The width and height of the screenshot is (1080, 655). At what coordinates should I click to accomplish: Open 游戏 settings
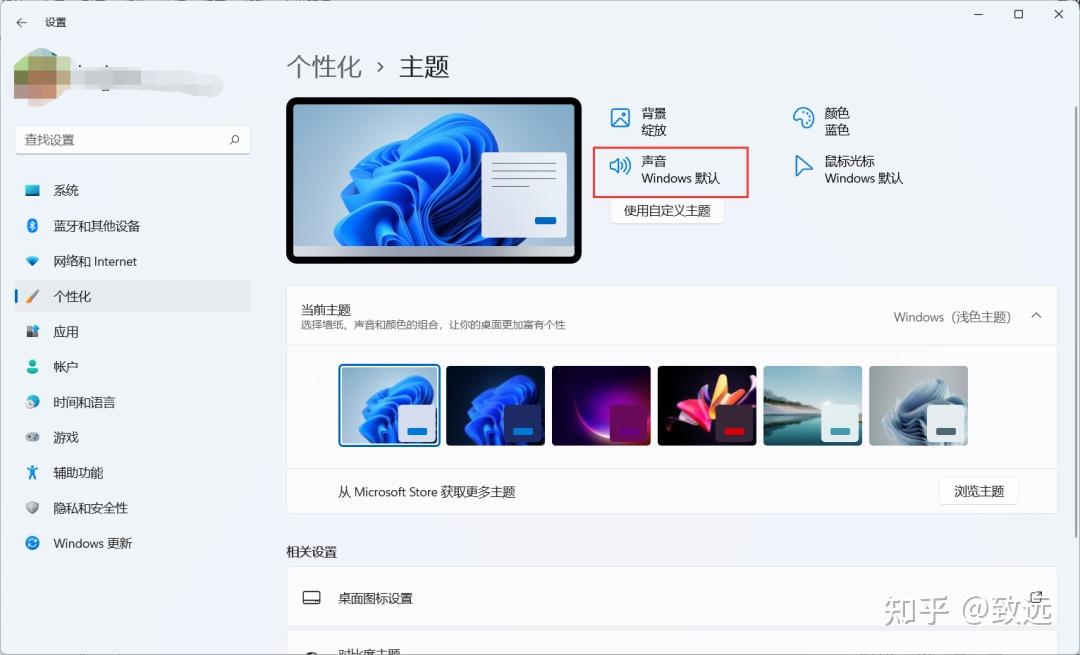[132, 437]
